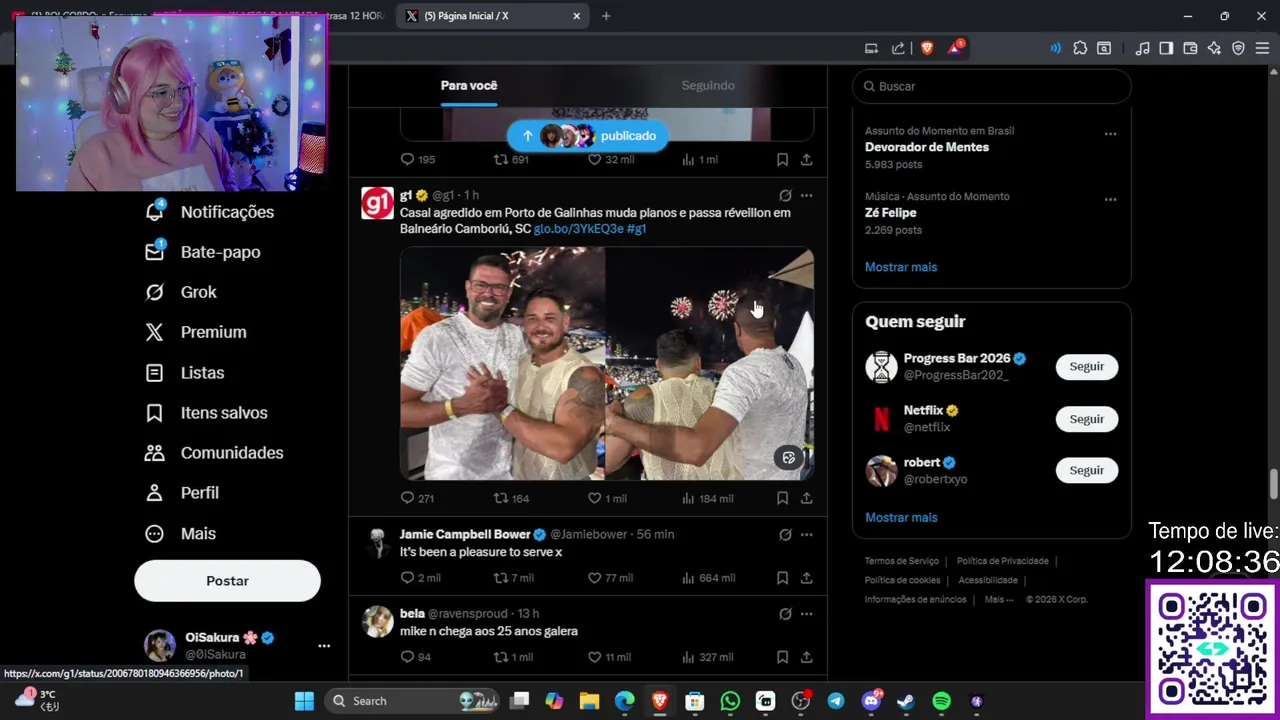Like the g1 post with 1 mil likes
This screenshot has height=720, width=1280.
(x=607, y=498)
